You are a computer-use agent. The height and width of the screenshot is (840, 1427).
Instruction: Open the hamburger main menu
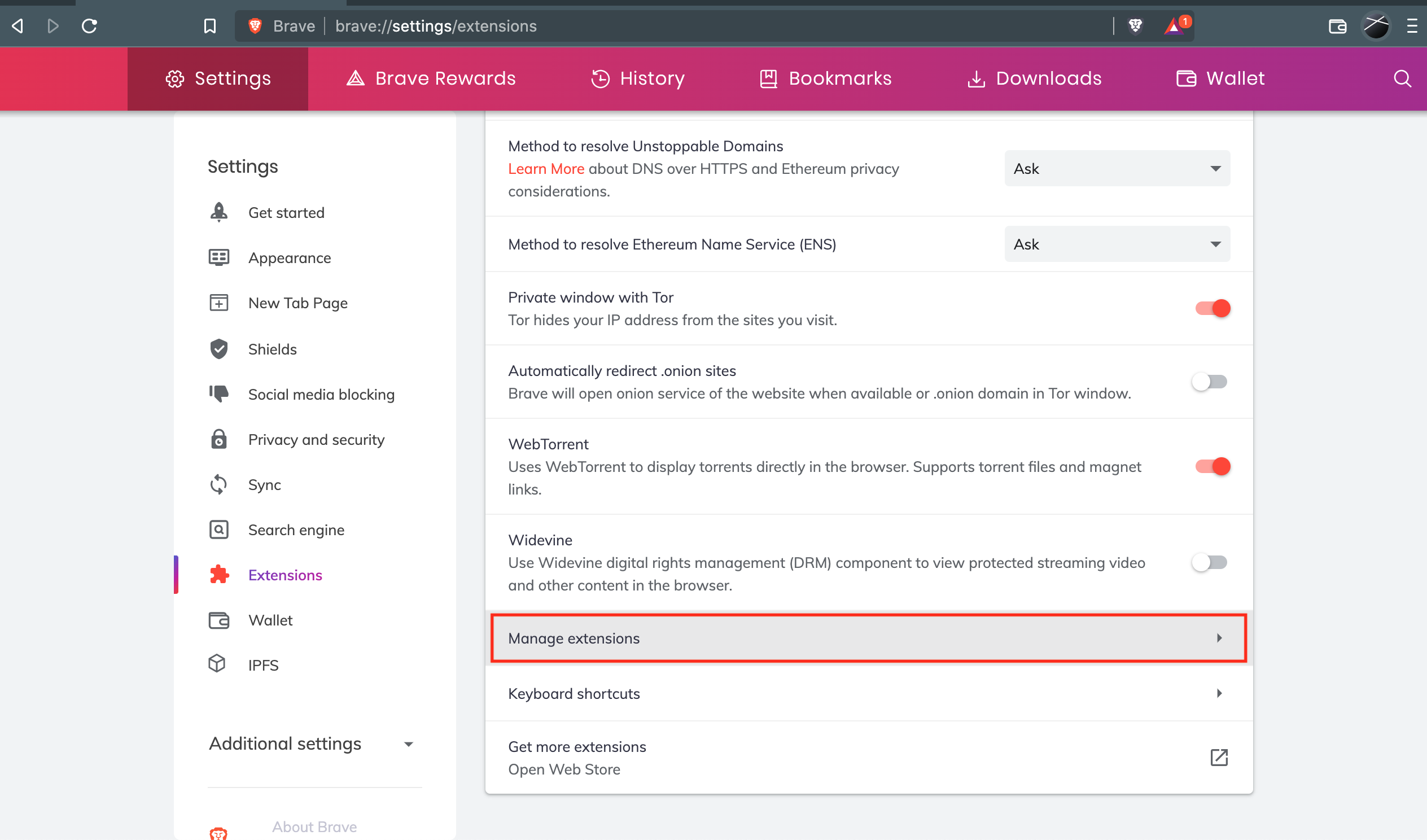1412,26
